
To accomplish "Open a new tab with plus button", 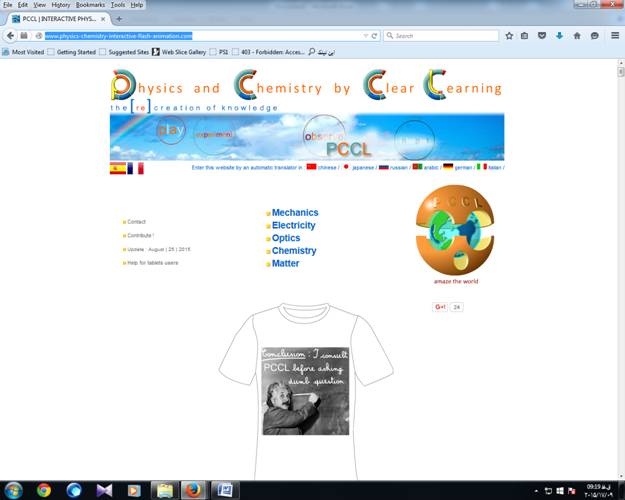I will pos(119,19).
